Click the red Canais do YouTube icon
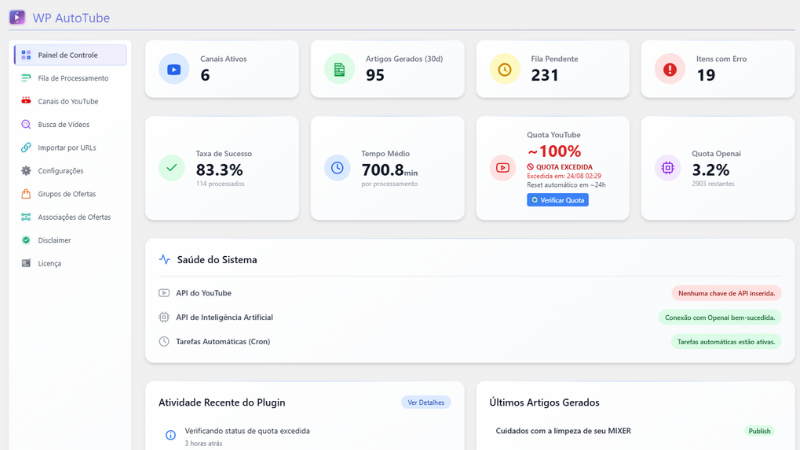The image size is (800, 450). (26, 101)
